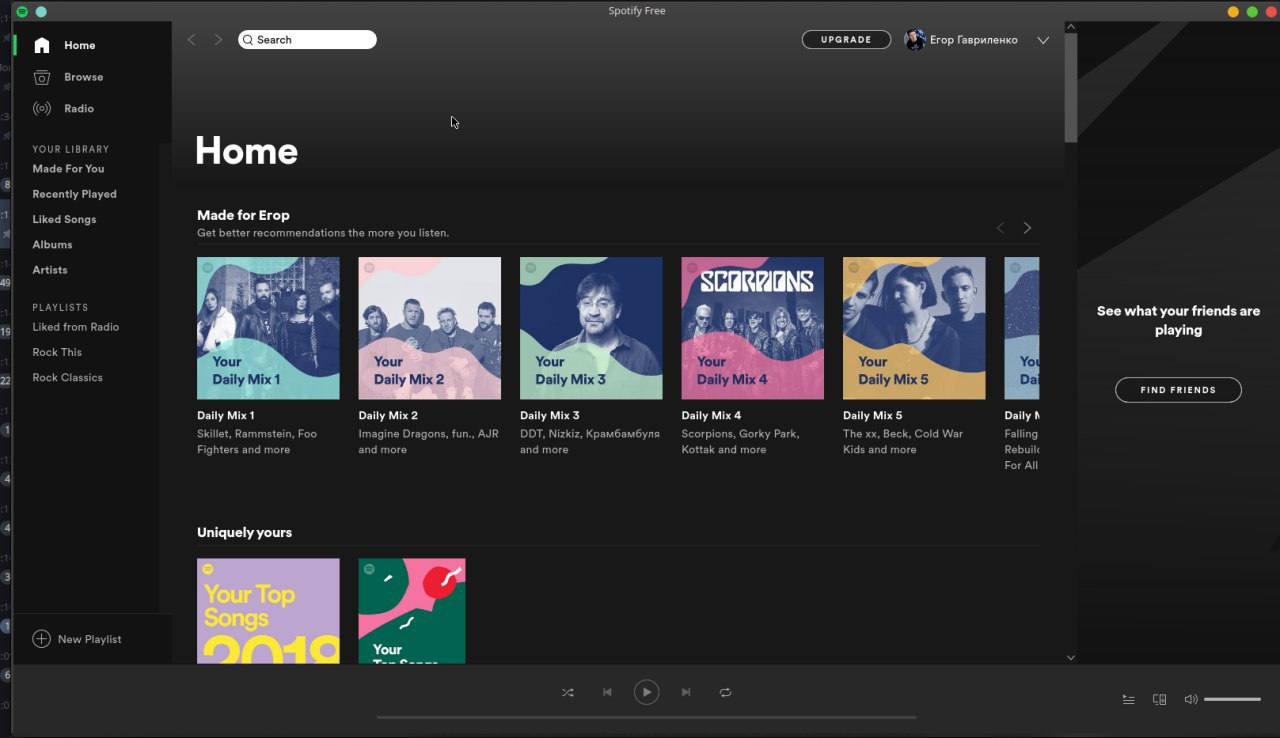Open the Daily Mix 4 Scorpions cover
This screenshot has width=1280, height=738.
(x=753, y=328)
